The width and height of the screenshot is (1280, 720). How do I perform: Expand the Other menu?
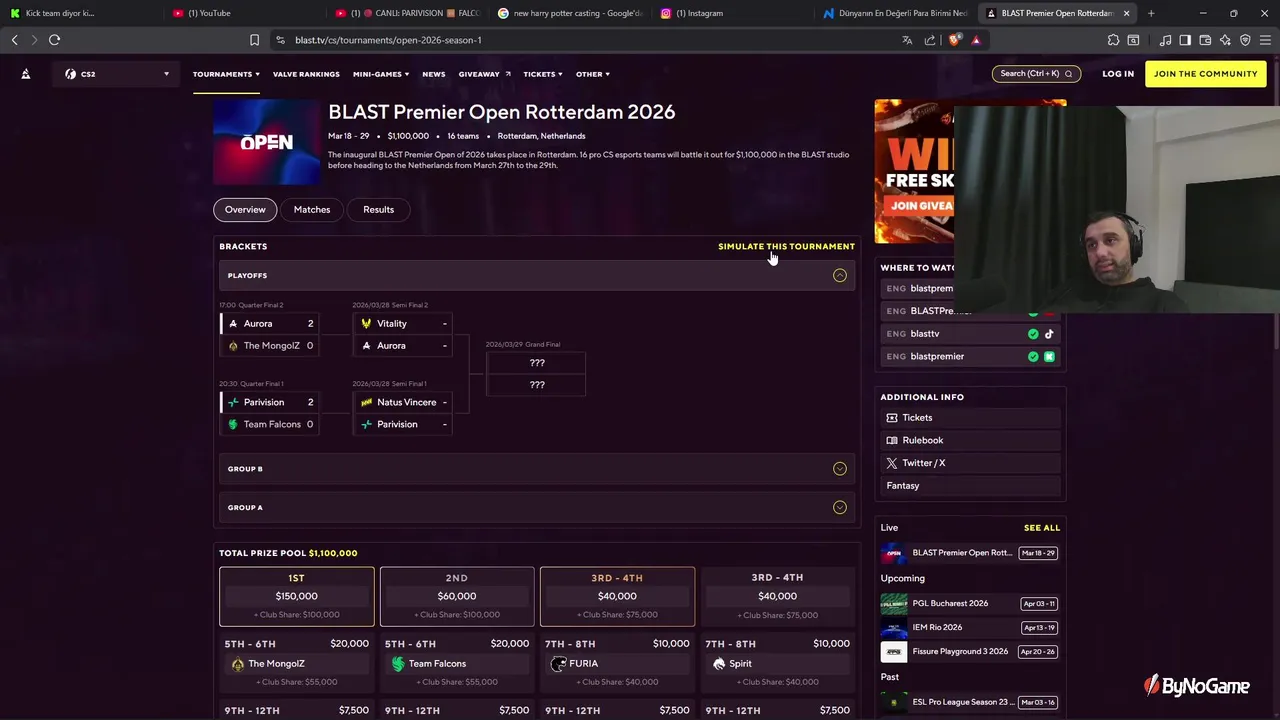[x=593, y=74]
